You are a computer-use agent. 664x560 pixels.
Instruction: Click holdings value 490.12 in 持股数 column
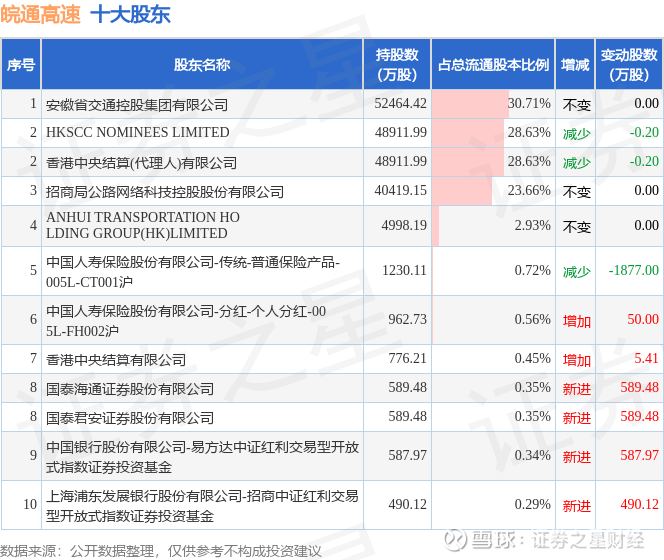(x=407, y=505)
